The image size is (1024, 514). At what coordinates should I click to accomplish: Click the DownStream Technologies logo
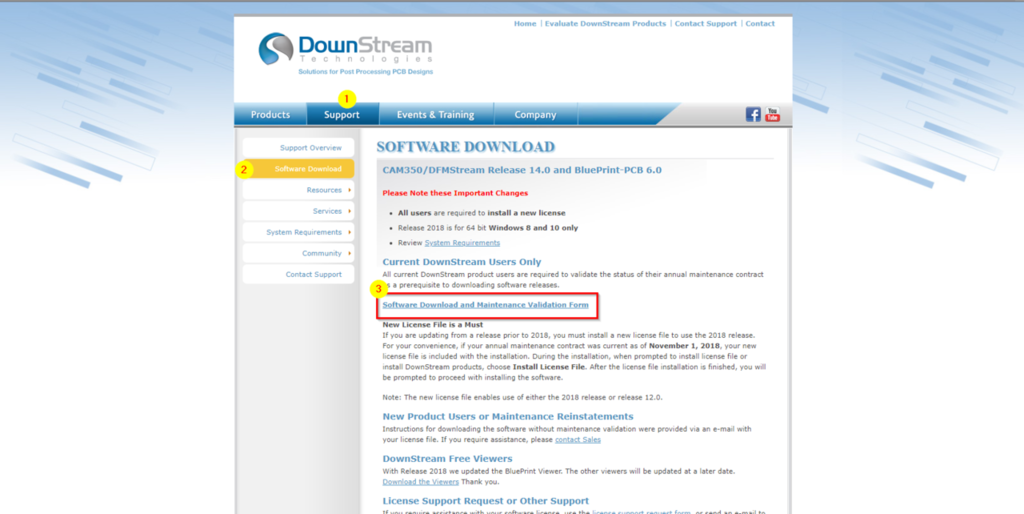345,54
